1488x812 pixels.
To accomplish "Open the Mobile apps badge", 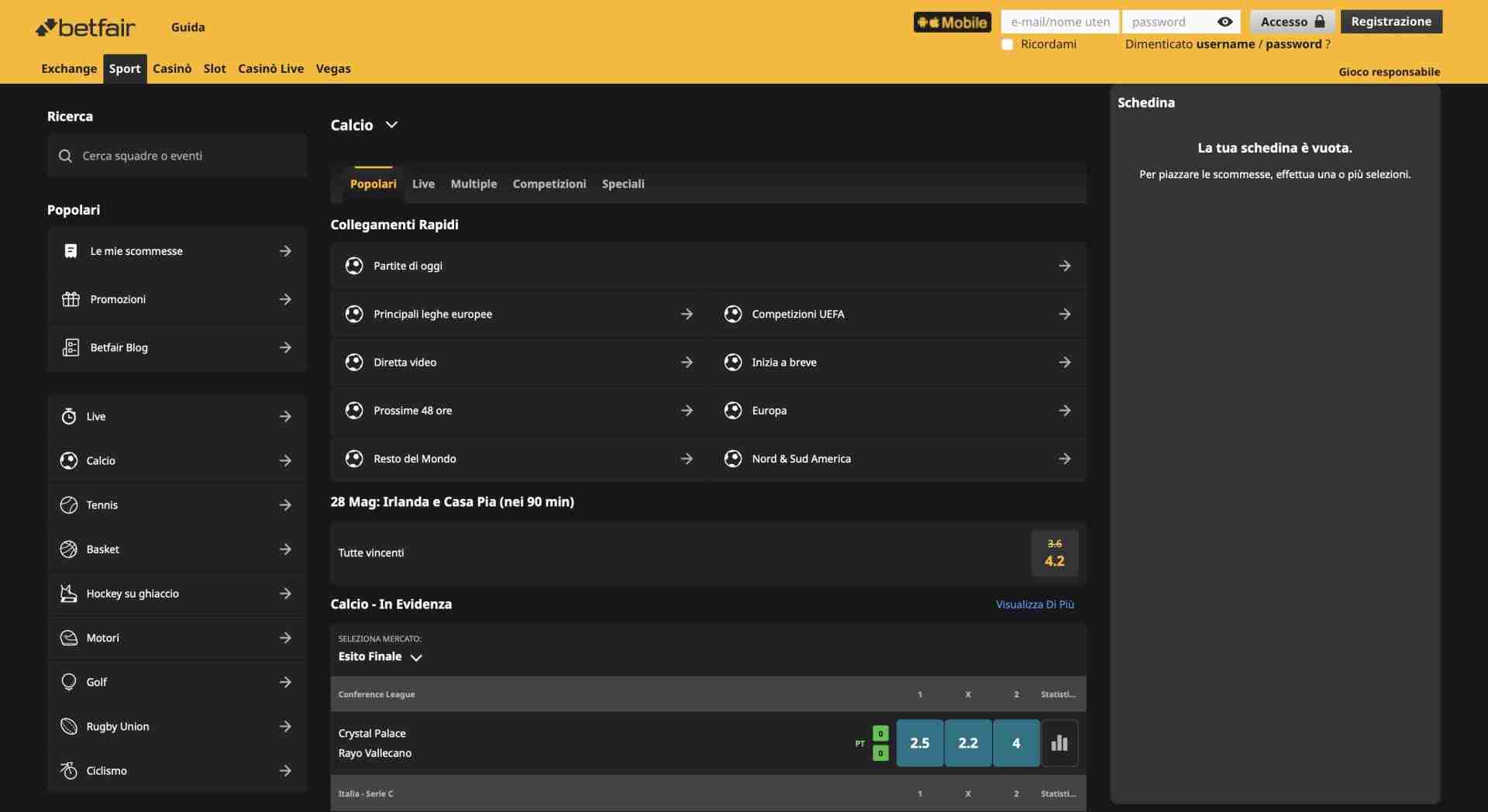I will click(x=952, y=22).
